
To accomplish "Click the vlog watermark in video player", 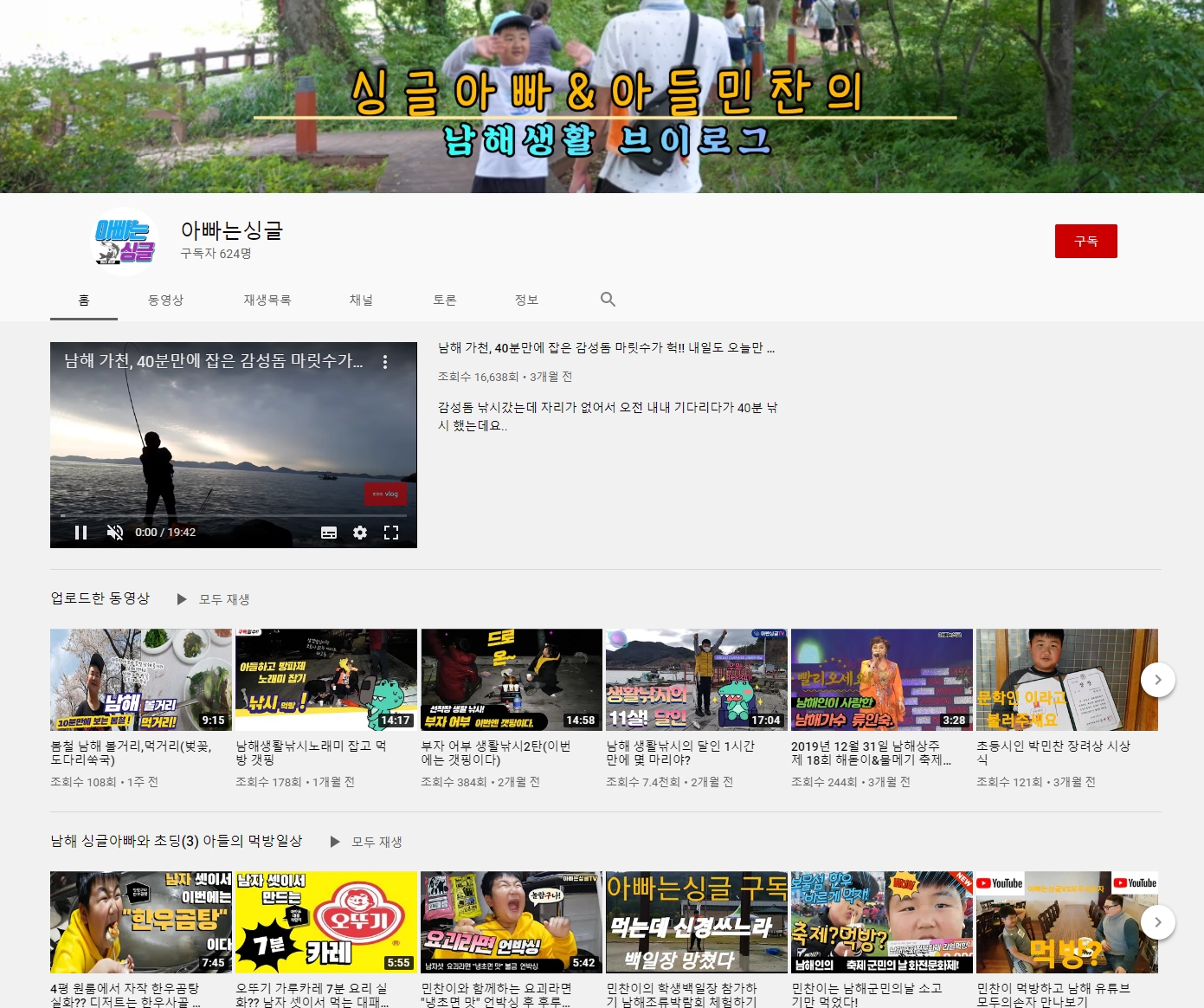I will [x=385, y=494].
